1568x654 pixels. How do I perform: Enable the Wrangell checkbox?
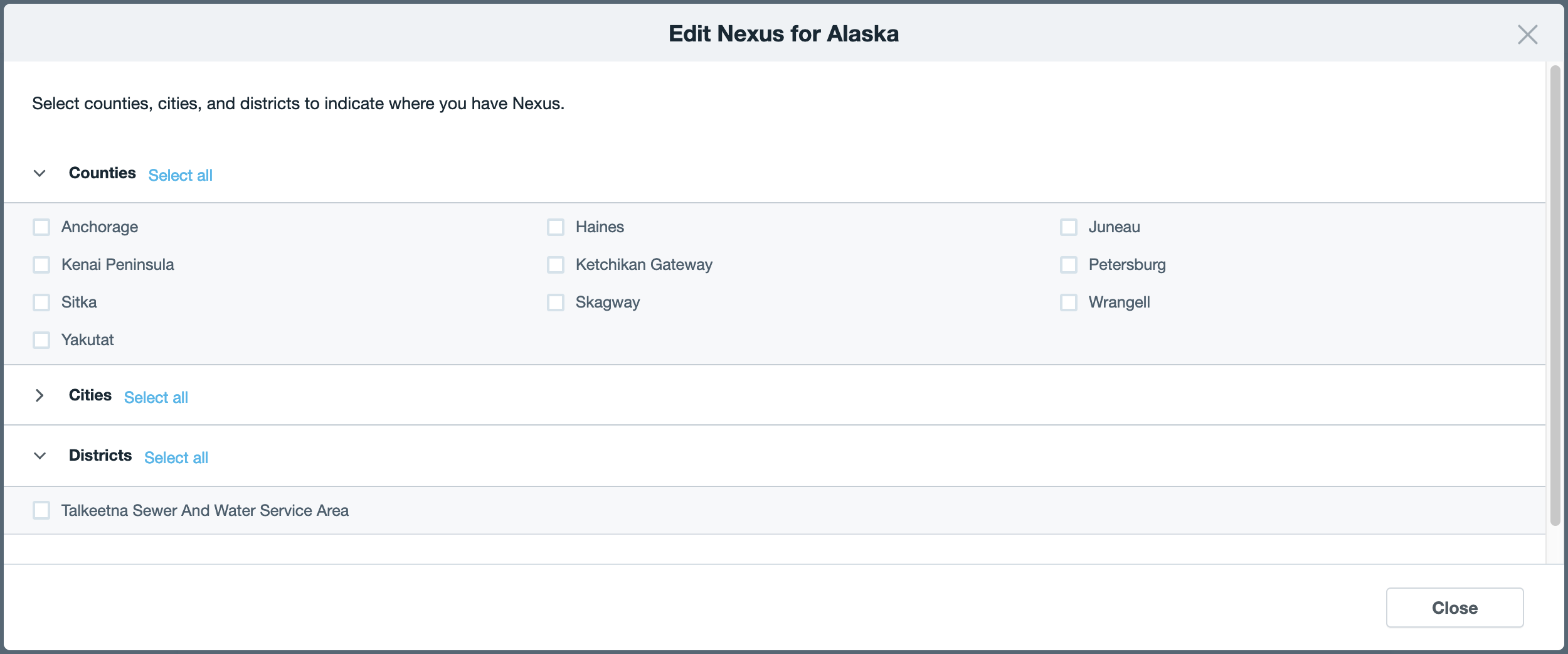pos(1069,303)
